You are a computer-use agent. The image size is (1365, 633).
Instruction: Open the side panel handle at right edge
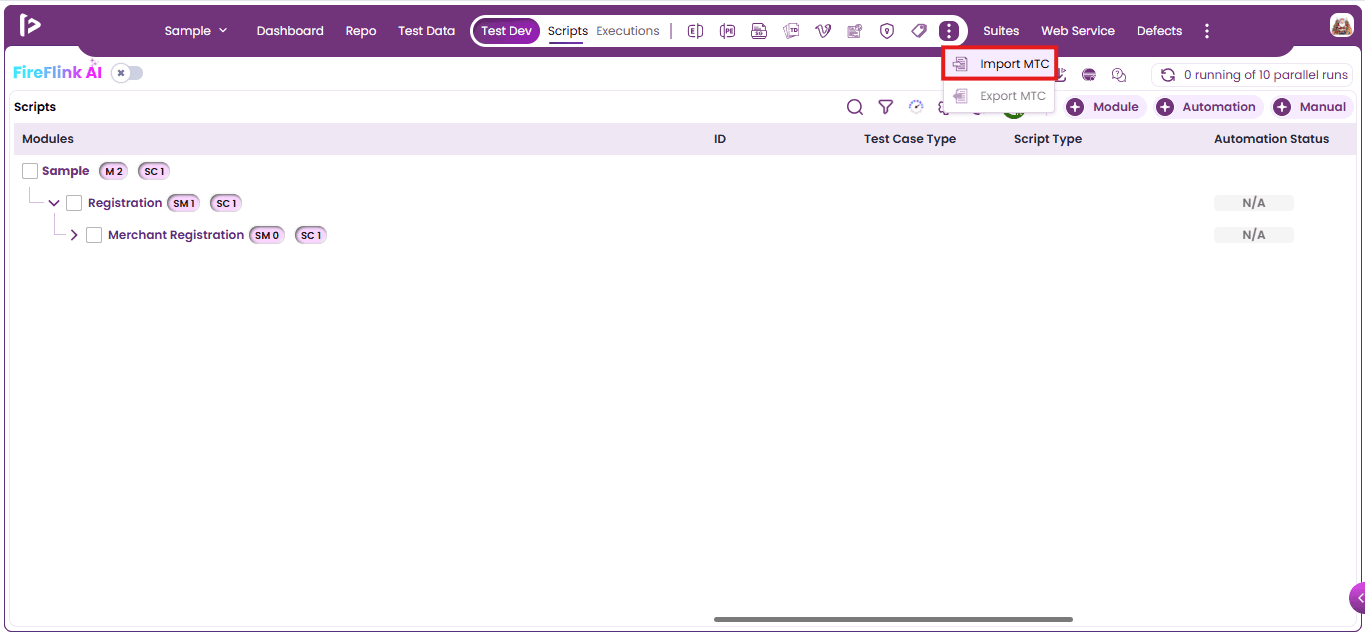1357,598
